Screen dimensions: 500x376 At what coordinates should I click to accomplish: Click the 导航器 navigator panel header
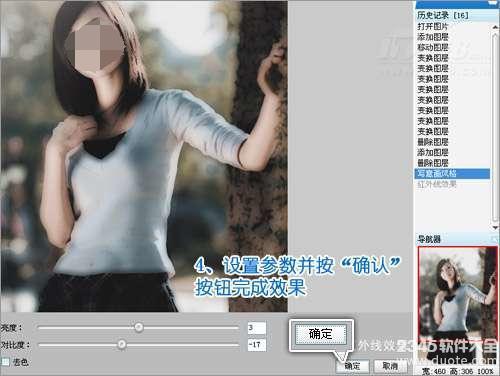pos(457,239)
